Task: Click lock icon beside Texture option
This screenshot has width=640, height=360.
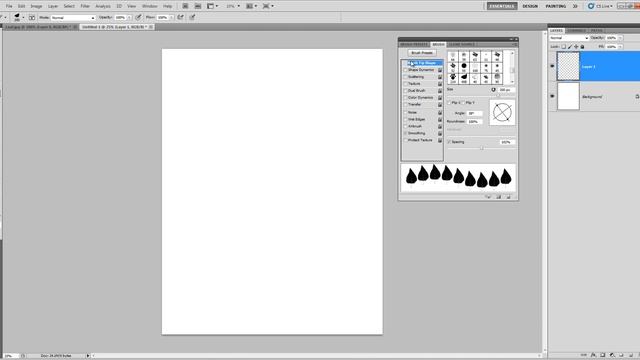Action: 440,84
